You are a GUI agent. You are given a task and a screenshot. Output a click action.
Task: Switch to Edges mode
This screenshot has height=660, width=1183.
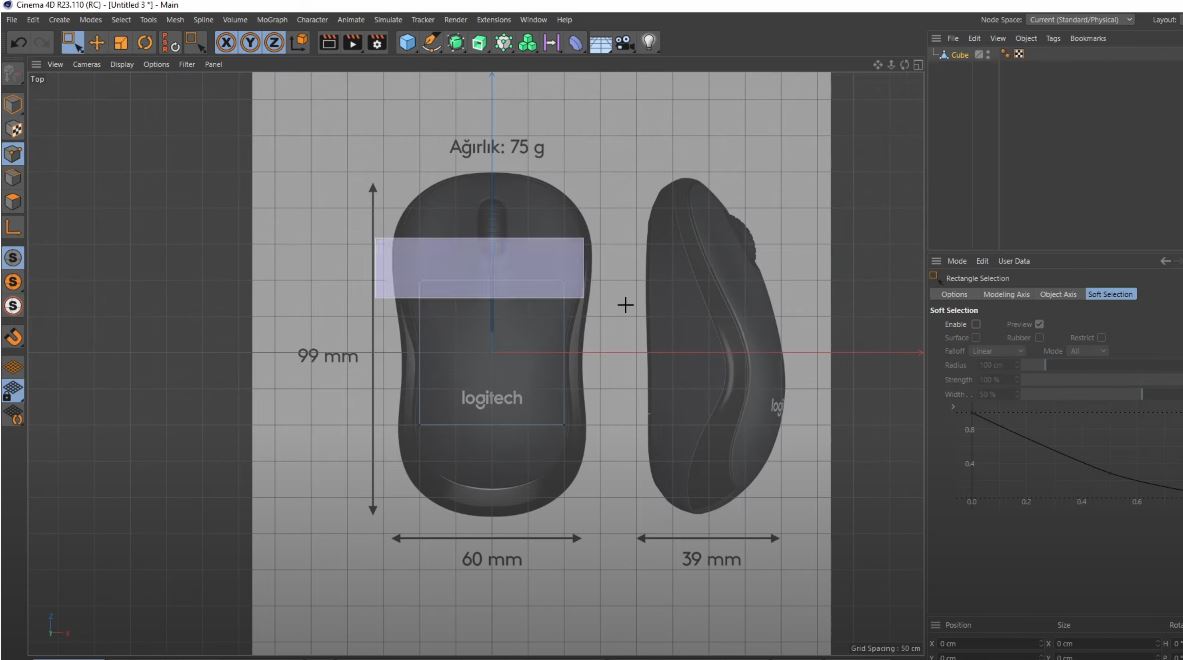[x=13, y=177]
